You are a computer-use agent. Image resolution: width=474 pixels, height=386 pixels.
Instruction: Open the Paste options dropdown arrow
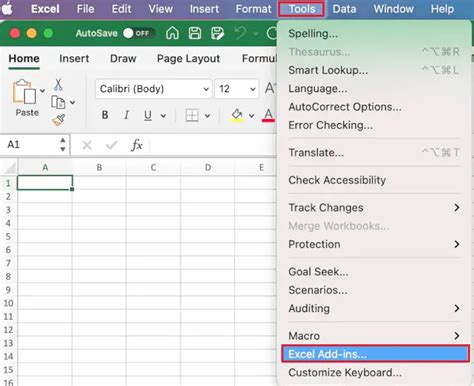[42, 91]
